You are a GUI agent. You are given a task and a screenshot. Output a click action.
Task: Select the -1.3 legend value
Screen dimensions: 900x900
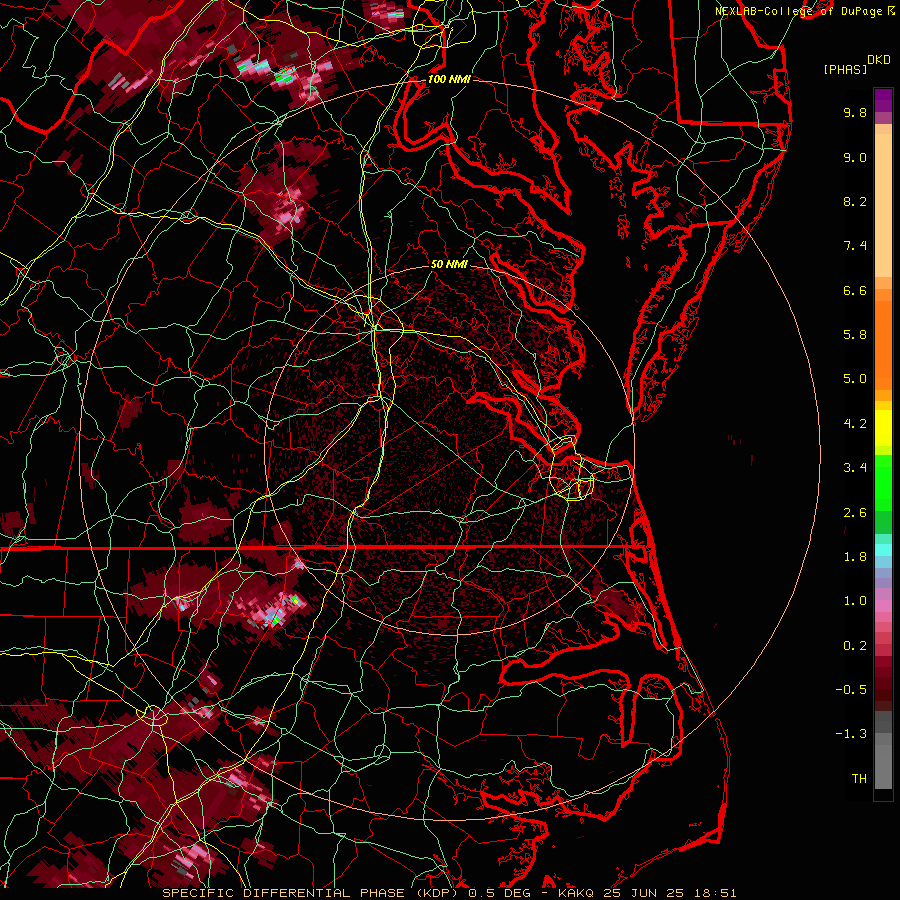tap(851, 734)
